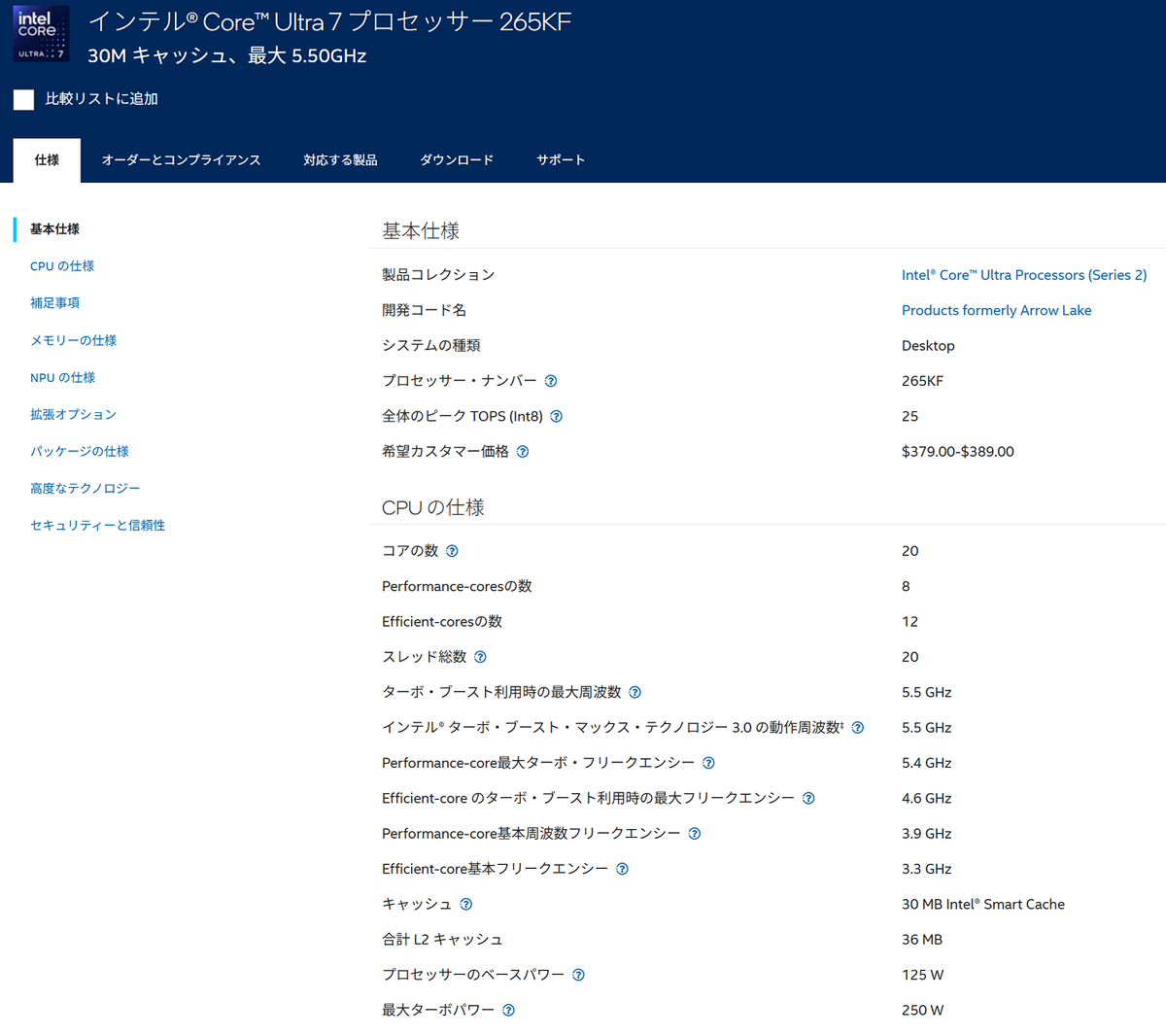The width and height of the screenshot is (1166, 1036).
Task: Open help icon for Efficient-core基本フリークエンシー
Action: click(x=622, y=869)
